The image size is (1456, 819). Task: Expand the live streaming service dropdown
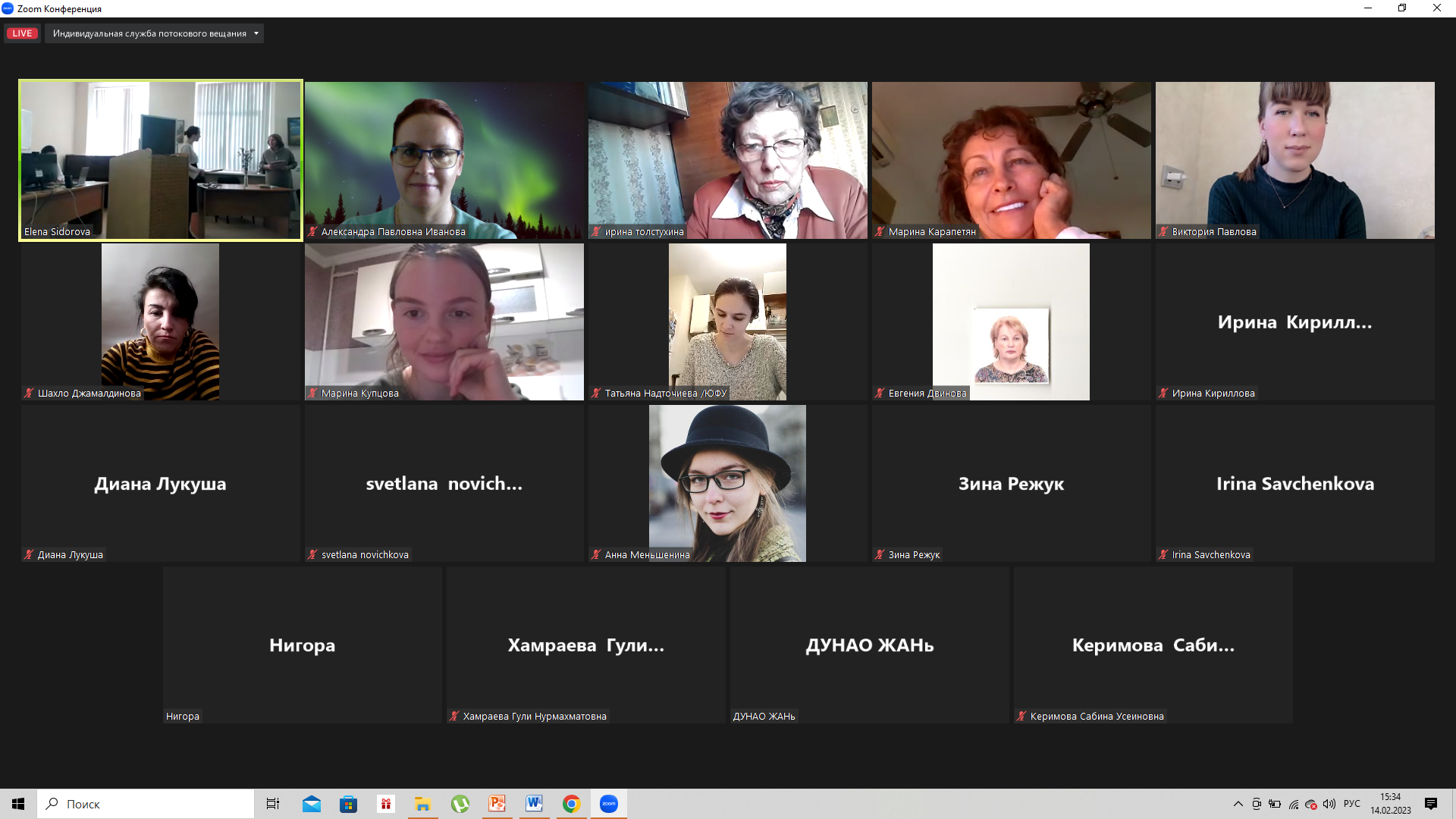tap(256, 33)
